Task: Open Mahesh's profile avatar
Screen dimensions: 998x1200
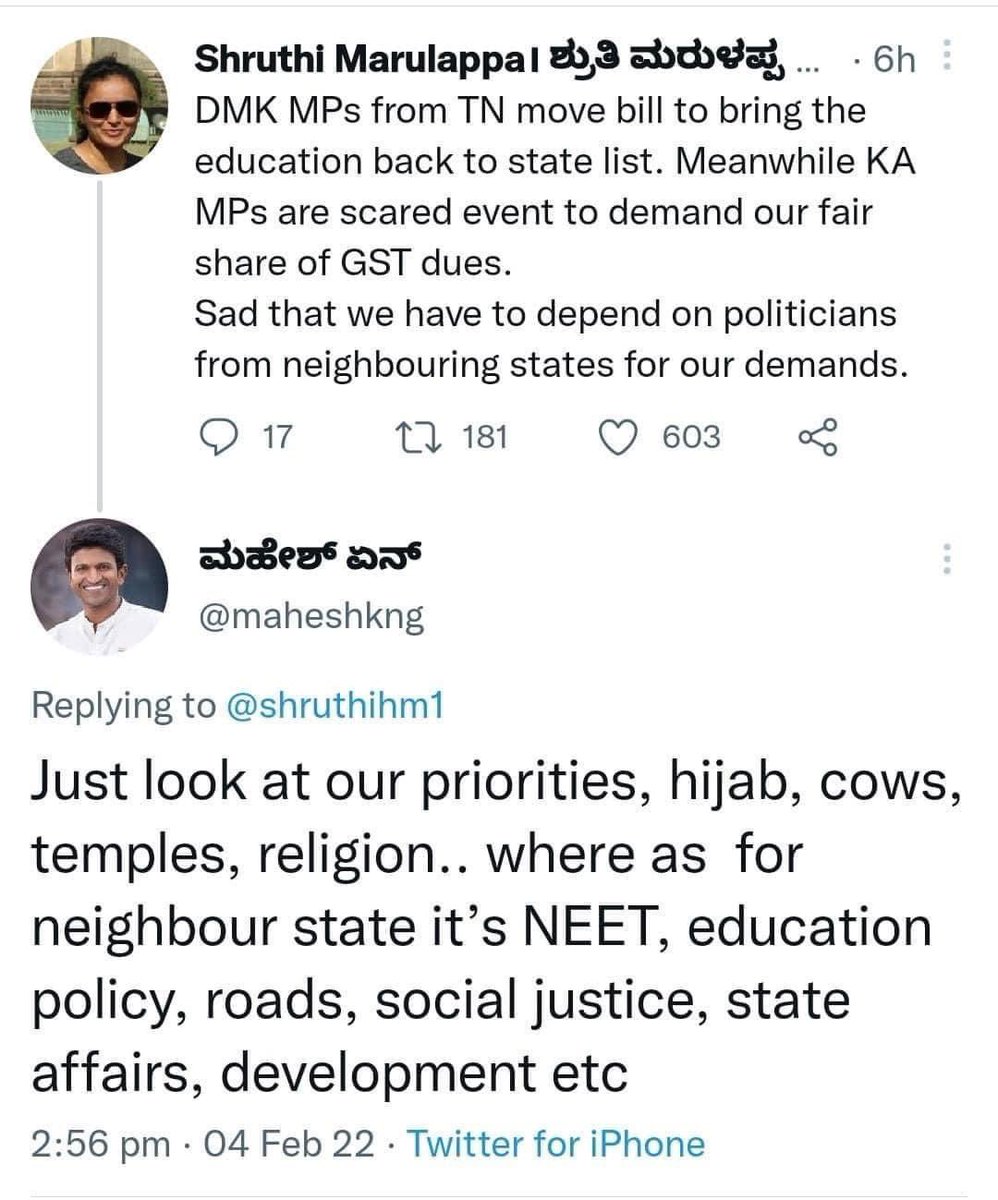Action: point(98,586)
